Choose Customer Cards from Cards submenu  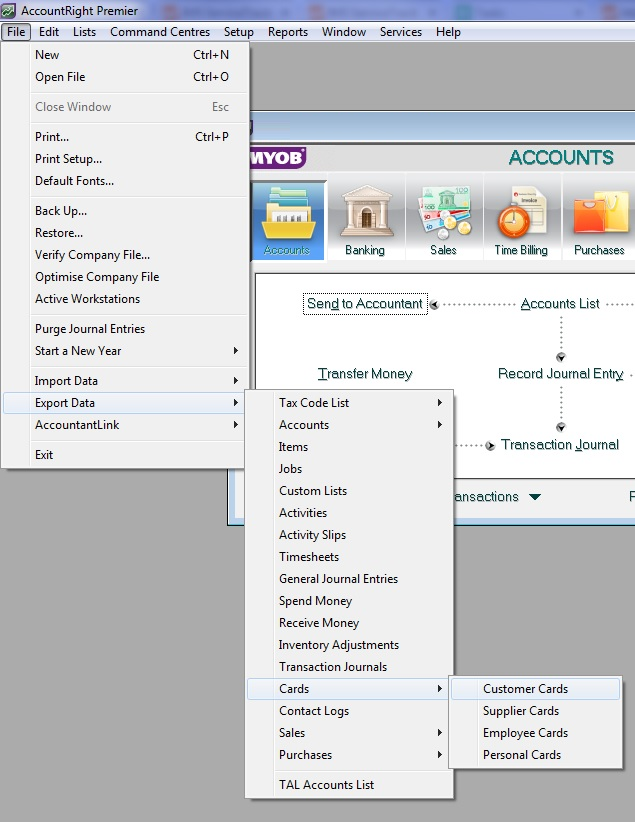tap(535, 689)
